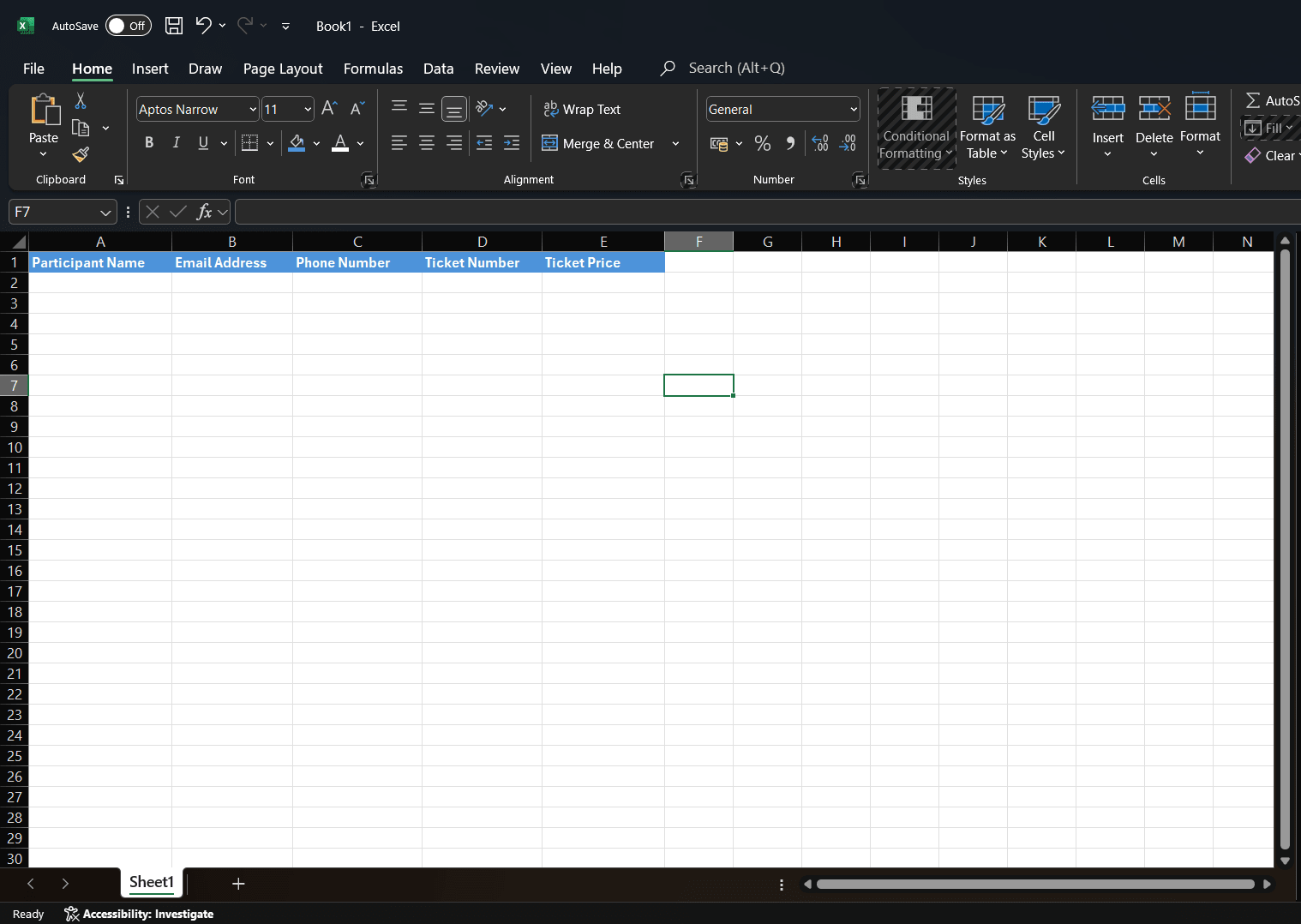The image size is (1301, 924).
Task: Toggle Underline formatting
Action: (203, 143)
